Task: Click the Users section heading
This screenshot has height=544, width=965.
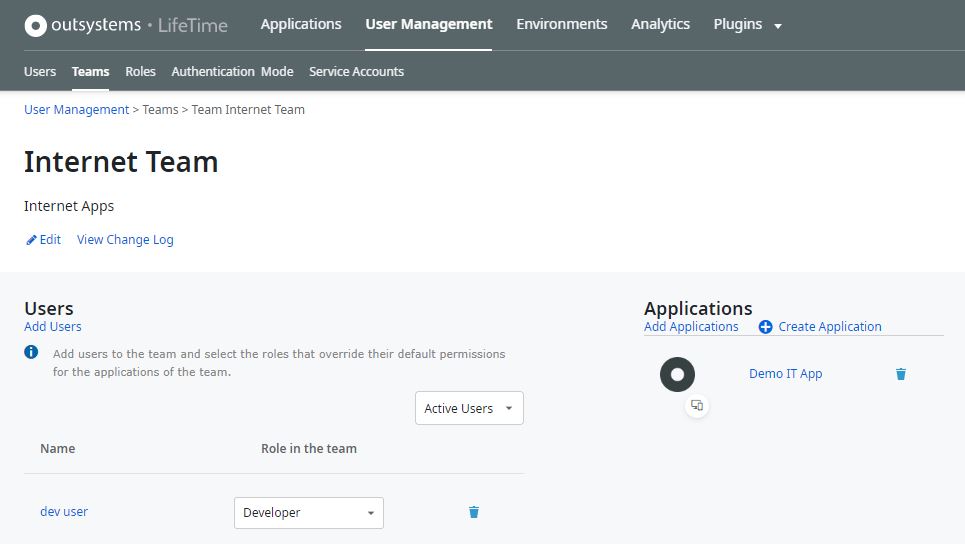Action: [x=49, y=308]
